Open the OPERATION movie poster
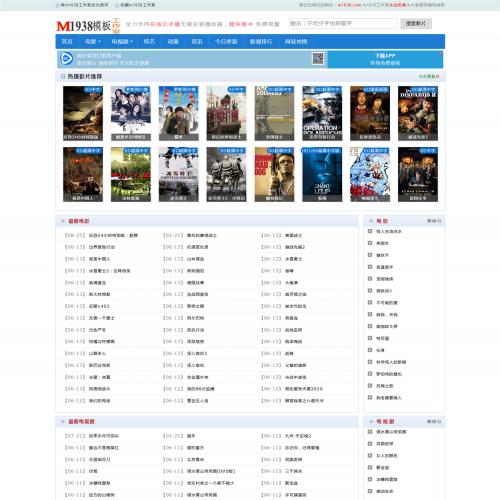Image resolution: width=500 pixels, height=500 pixels. [322, 113]
